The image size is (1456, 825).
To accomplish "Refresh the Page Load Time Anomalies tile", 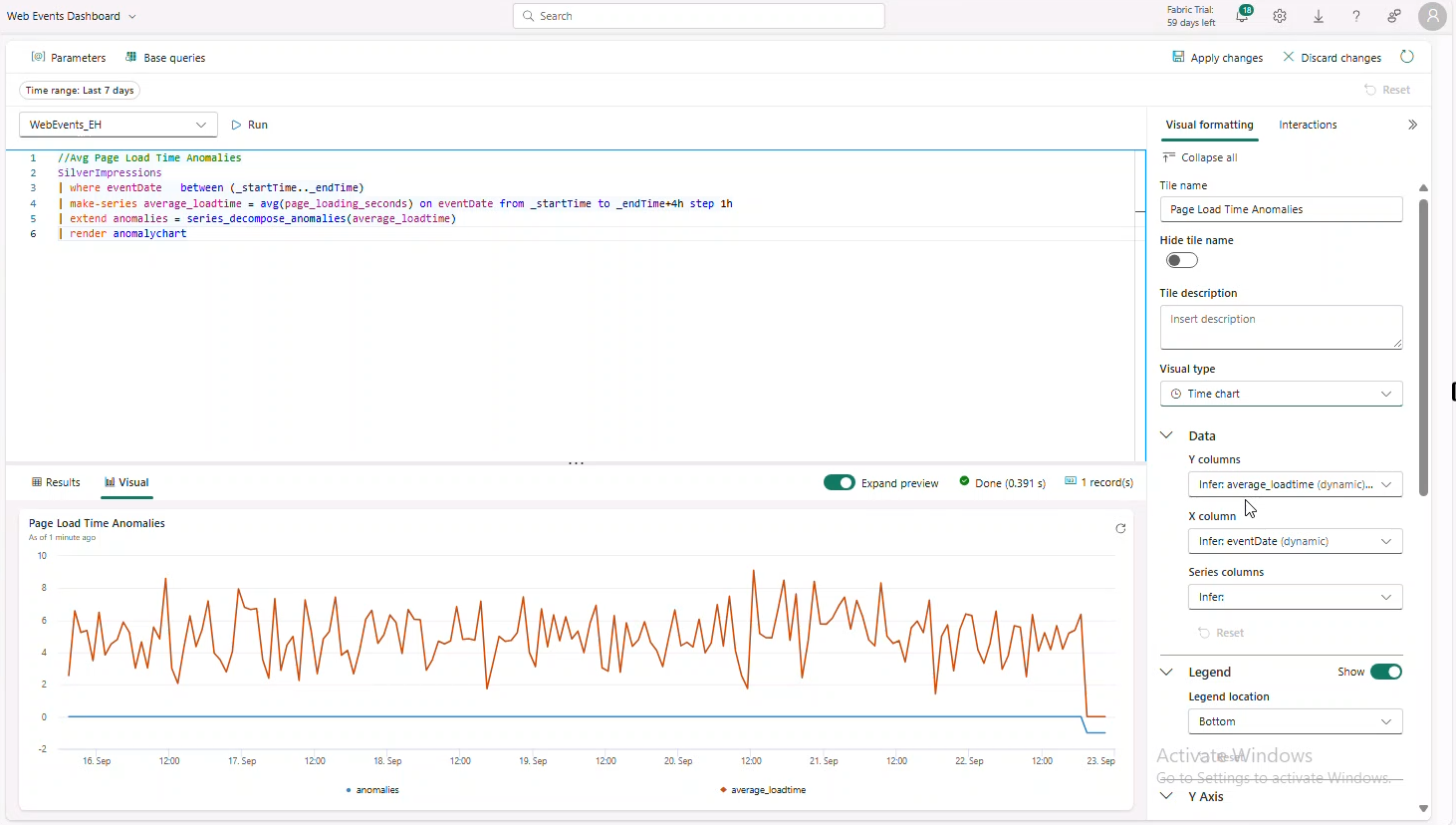I will coord(1120,528).
